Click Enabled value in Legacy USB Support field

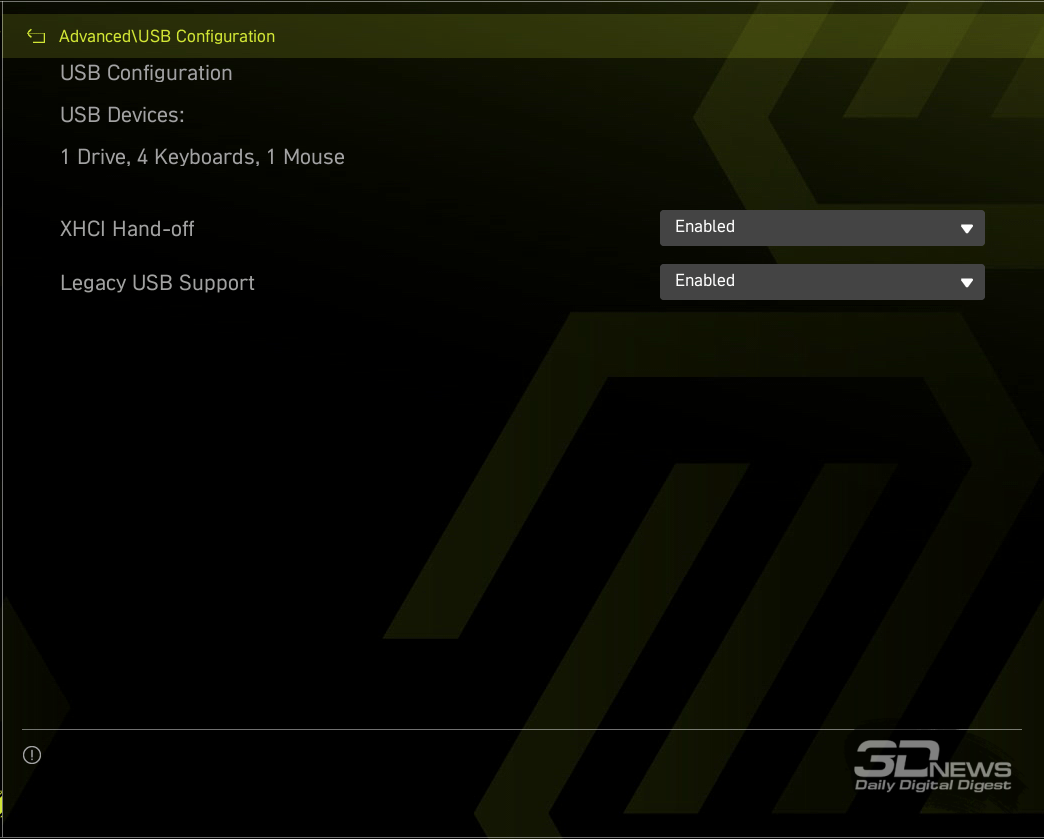click(x=705, y=281)
